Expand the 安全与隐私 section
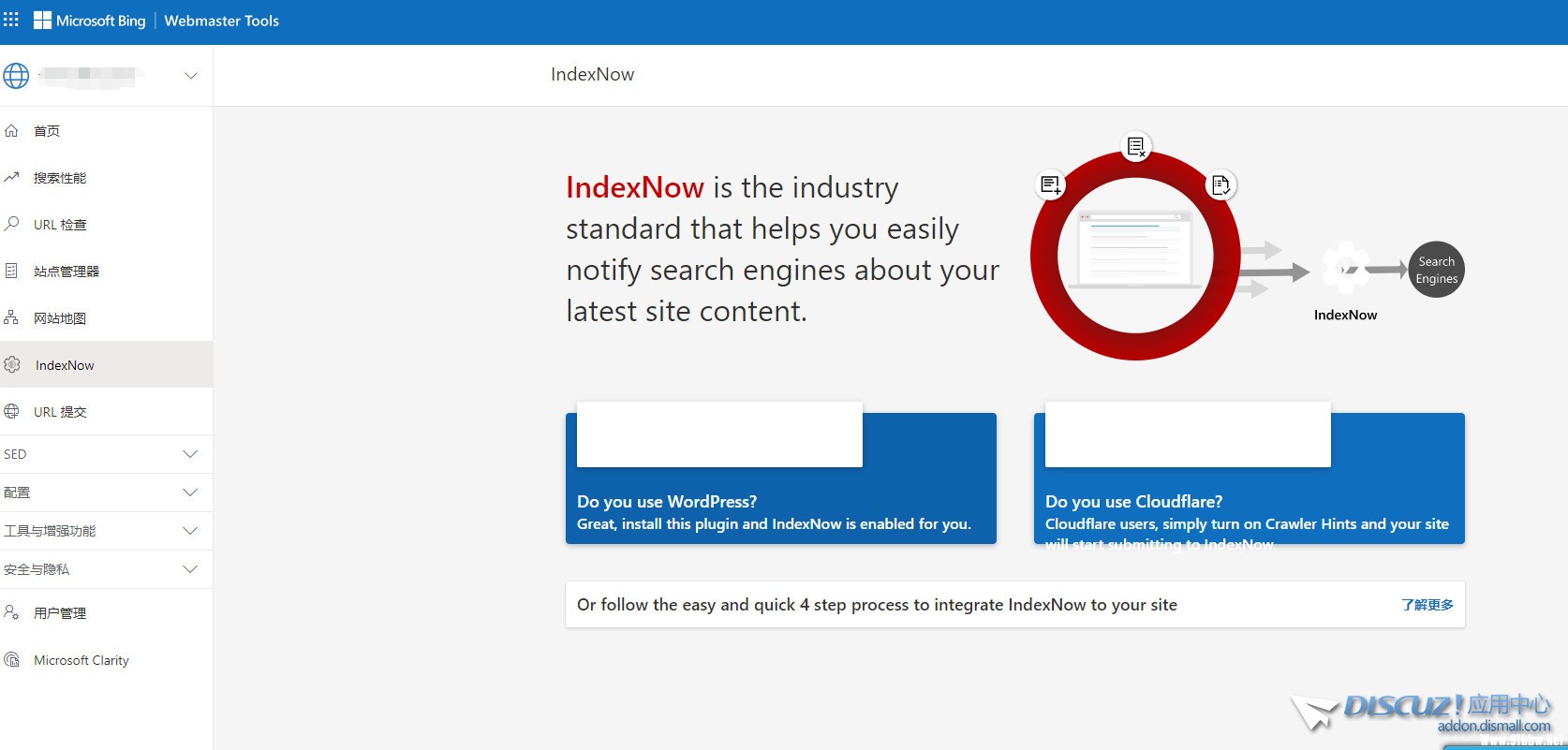Screen dimensions: 1568x750 190,569
